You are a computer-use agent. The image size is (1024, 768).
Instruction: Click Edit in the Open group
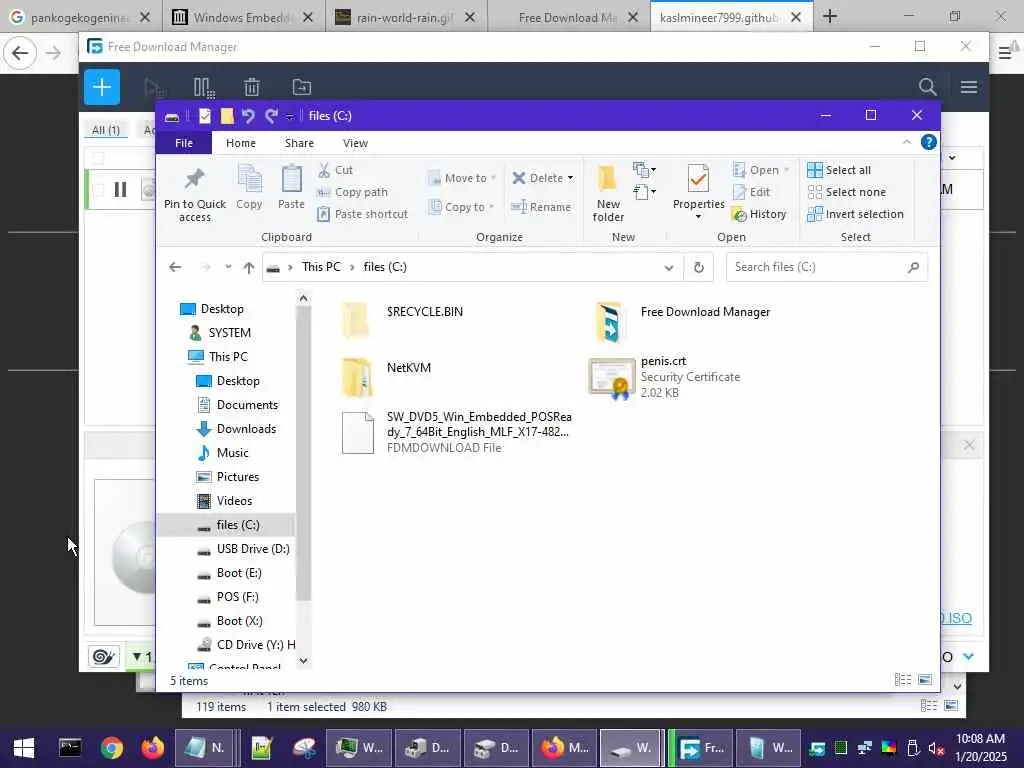pyautogui.click(x=752, y=192)
